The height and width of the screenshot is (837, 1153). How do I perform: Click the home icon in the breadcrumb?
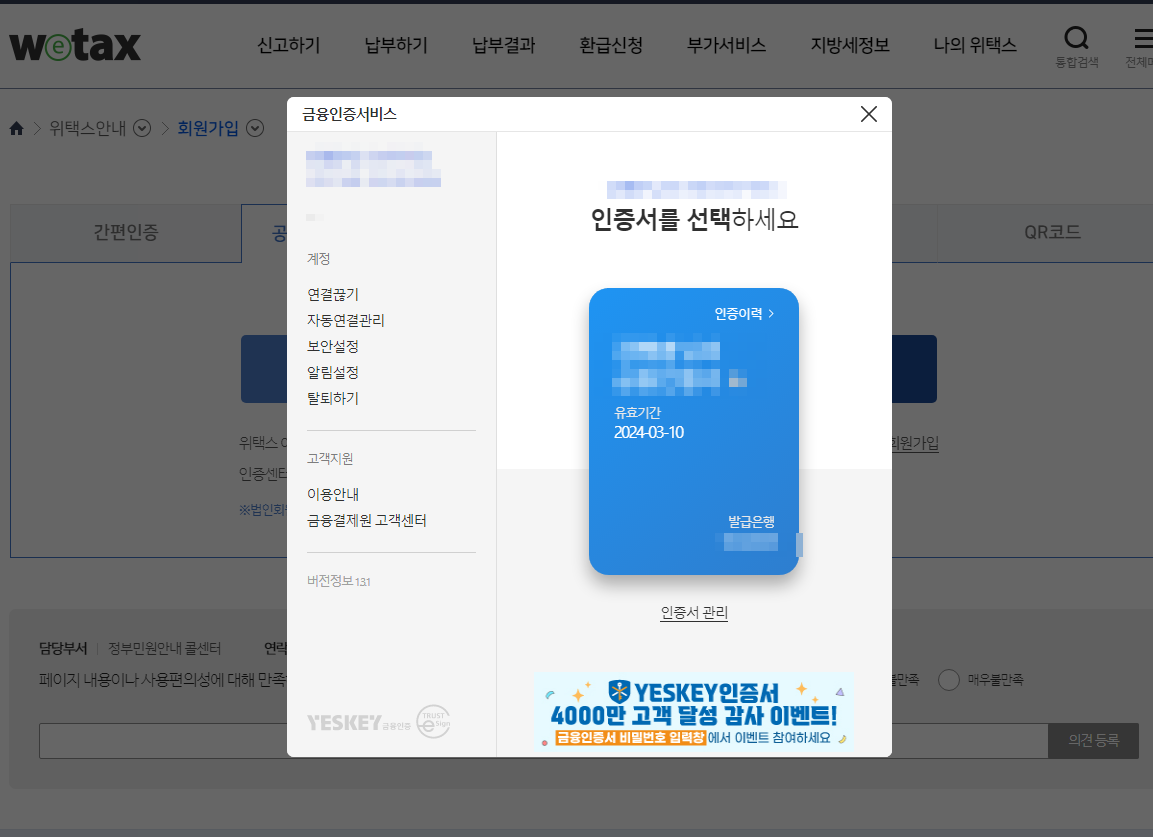(16, 128)
